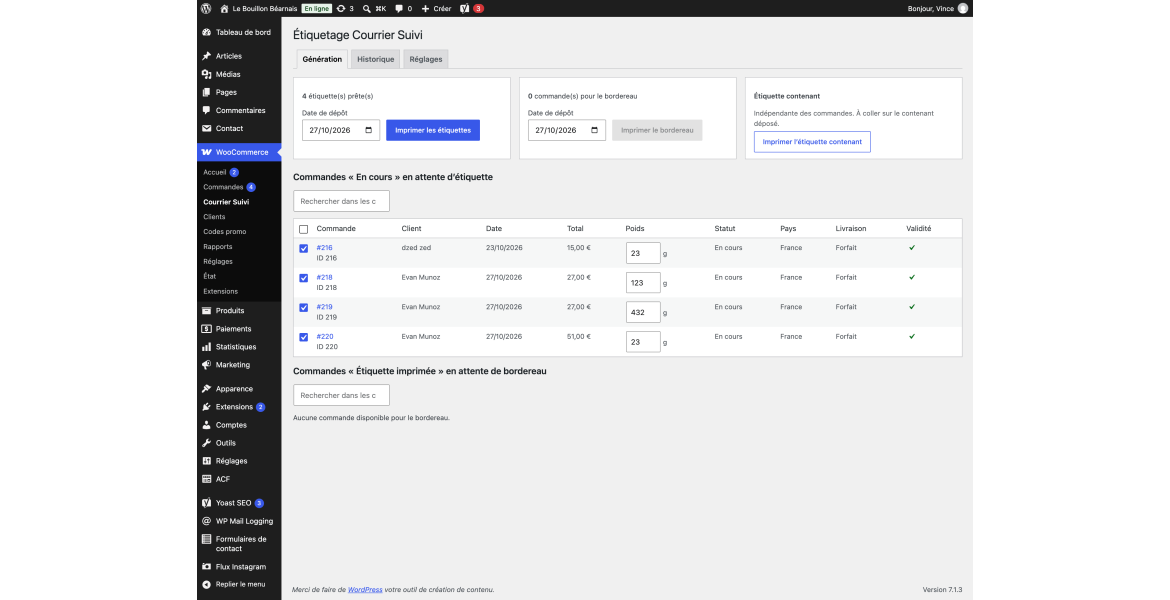Click the weight field for order #218
This screenshot has width=1170, height=600.
point(643,282)
